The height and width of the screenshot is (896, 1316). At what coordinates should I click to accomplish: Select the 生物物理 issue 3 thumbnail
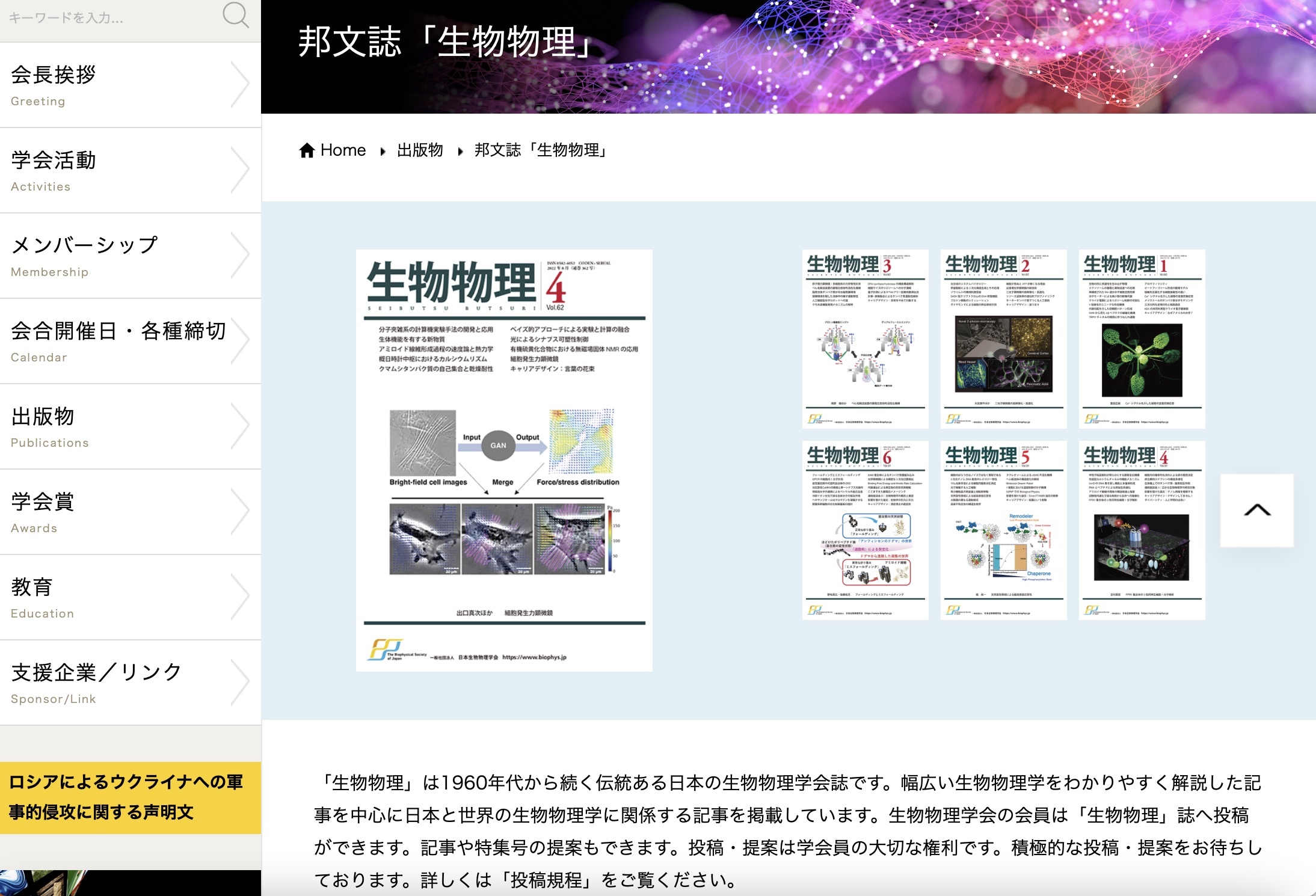click(865, 339)
